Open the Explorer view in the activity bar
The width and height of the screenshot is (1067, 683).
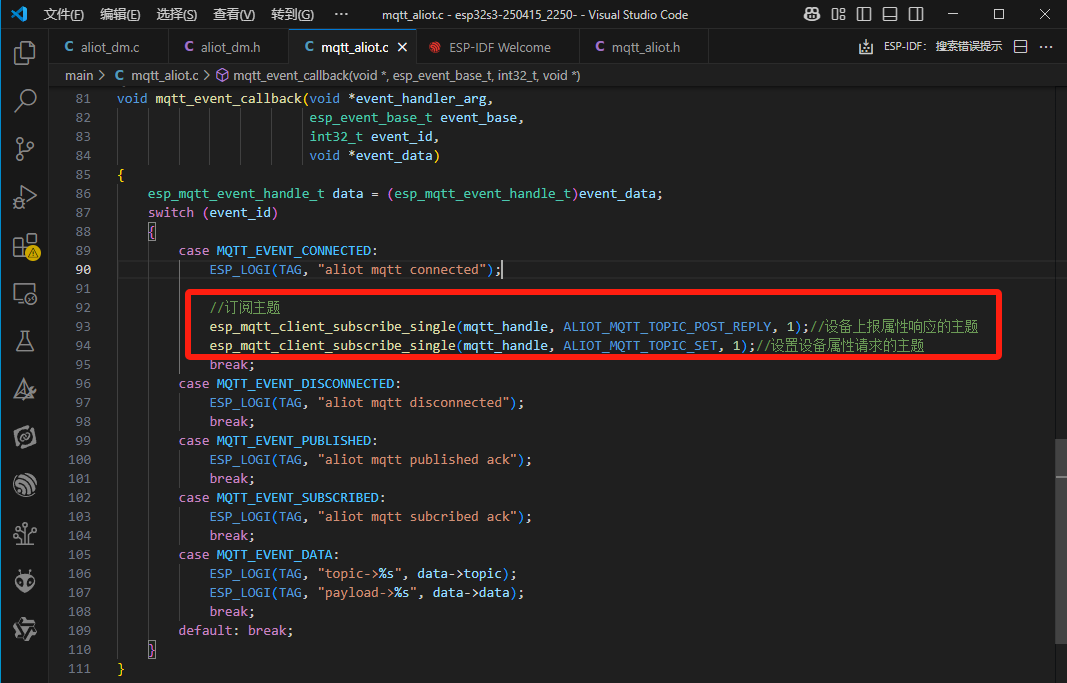pos(24,52)
